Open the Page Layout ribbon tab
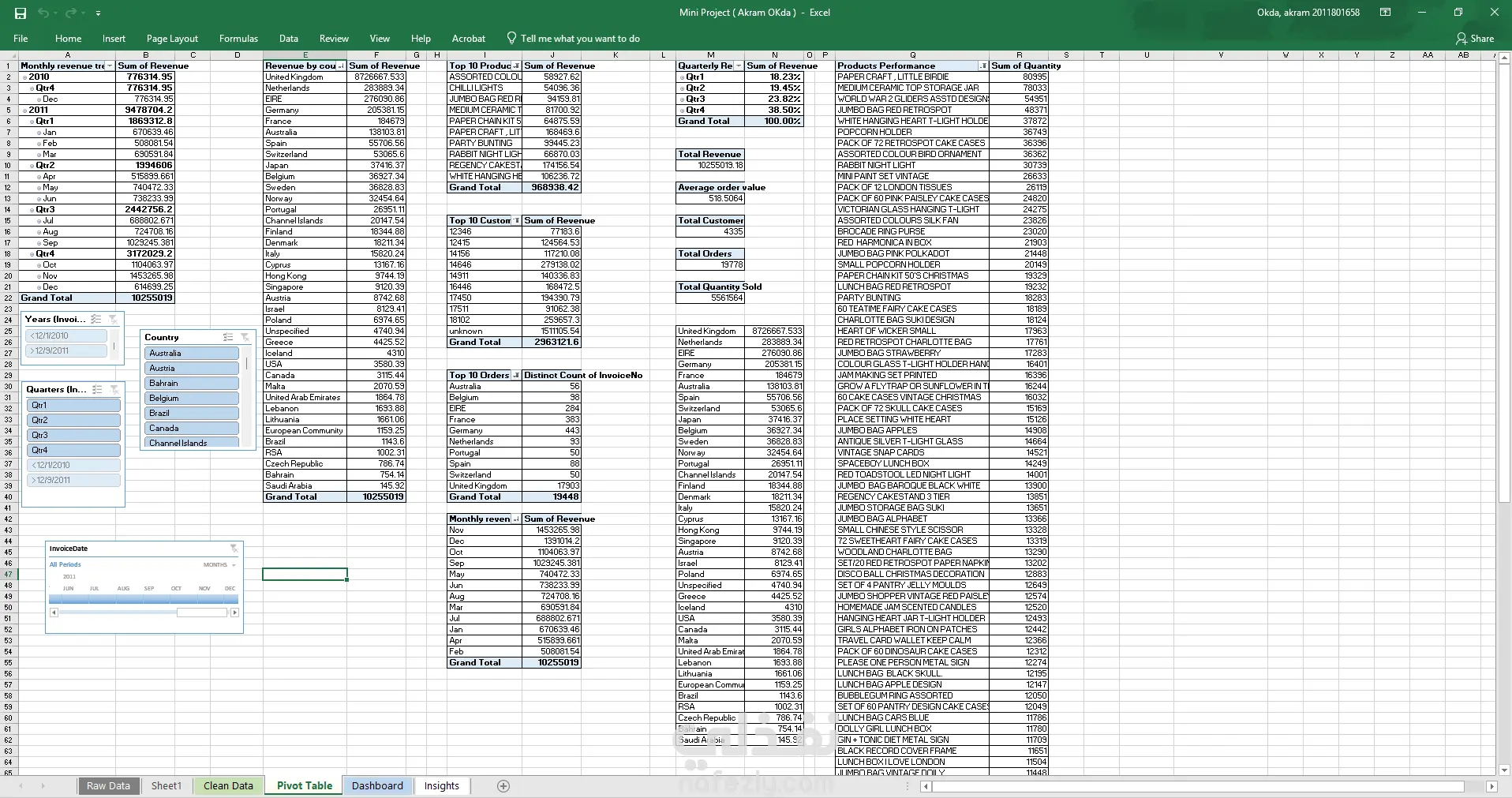This screenshot has width=1512, height=798. (x=172, y=38)
